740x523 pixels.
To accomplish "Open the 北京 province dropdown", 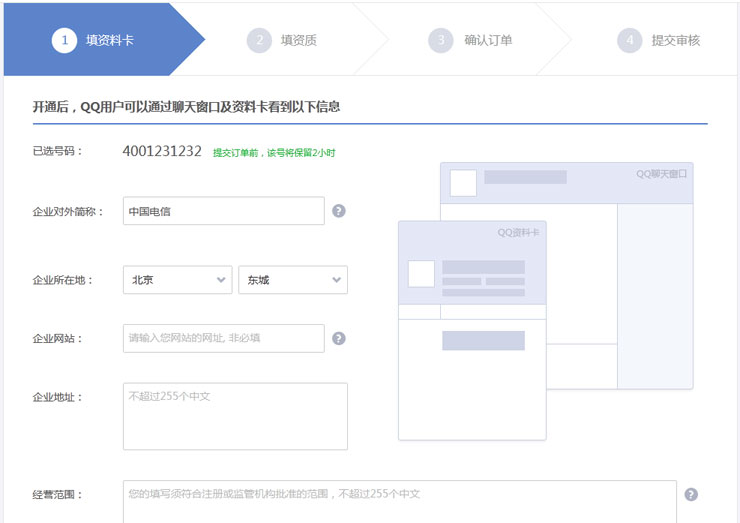I will [x=177, y=280].
